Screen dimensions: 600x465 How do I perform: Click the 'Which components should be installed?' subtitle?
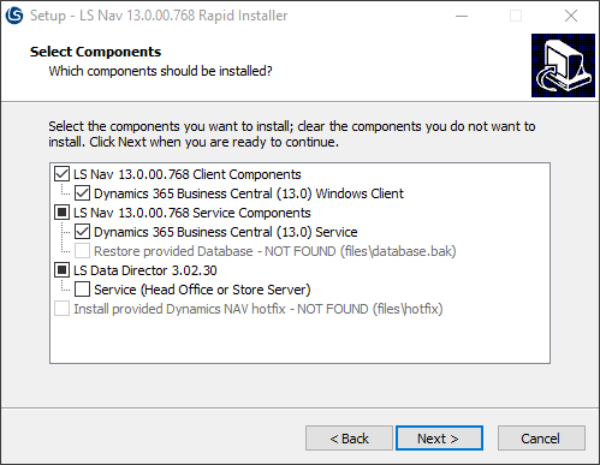click(x=161, y=71)
